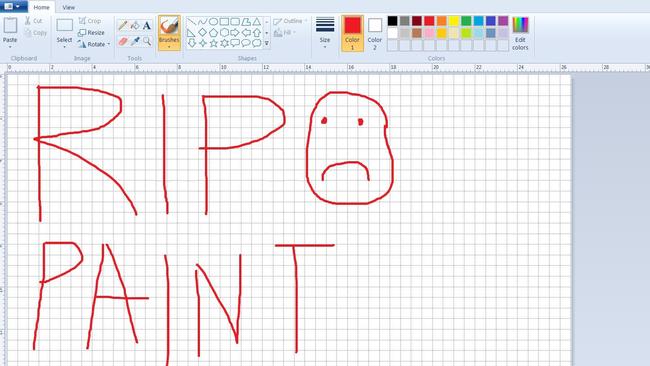Switch to the View ribbon tab
Image resolution: width=650 pixels, height=366 pixels.
69,7
